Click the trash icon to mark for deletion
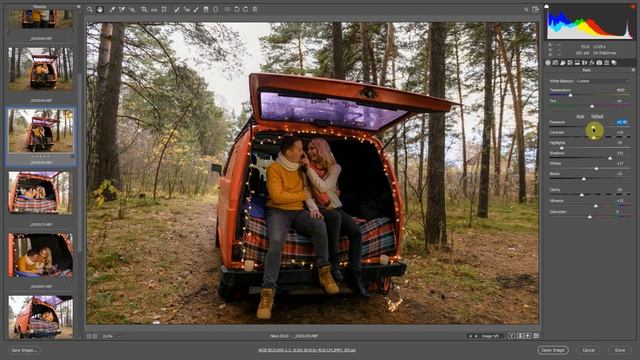640x360 pixels. pos(255,9)
